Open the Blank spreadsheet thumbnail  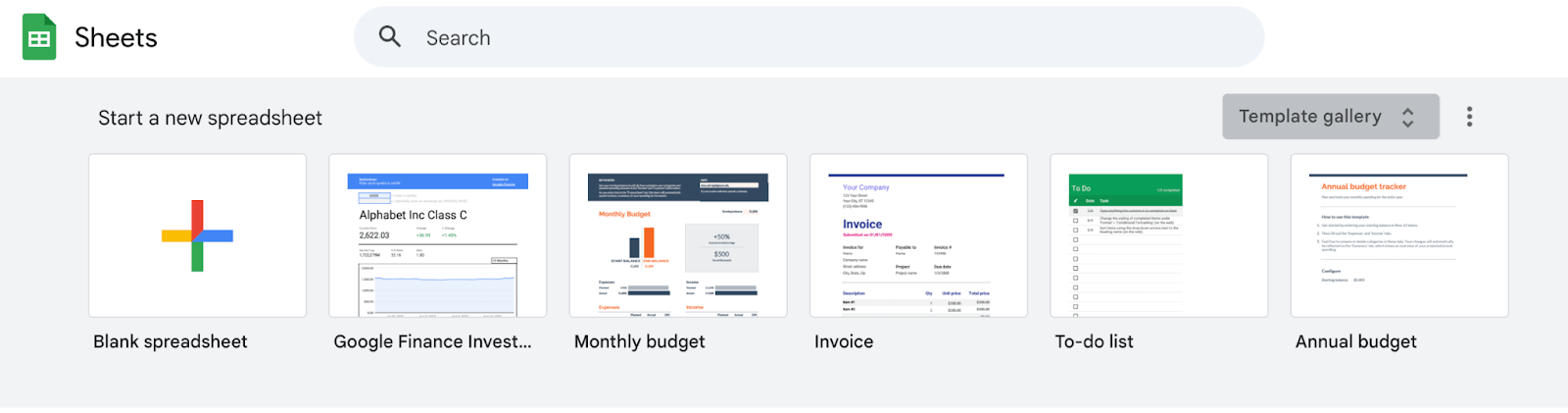pos(197,235)
